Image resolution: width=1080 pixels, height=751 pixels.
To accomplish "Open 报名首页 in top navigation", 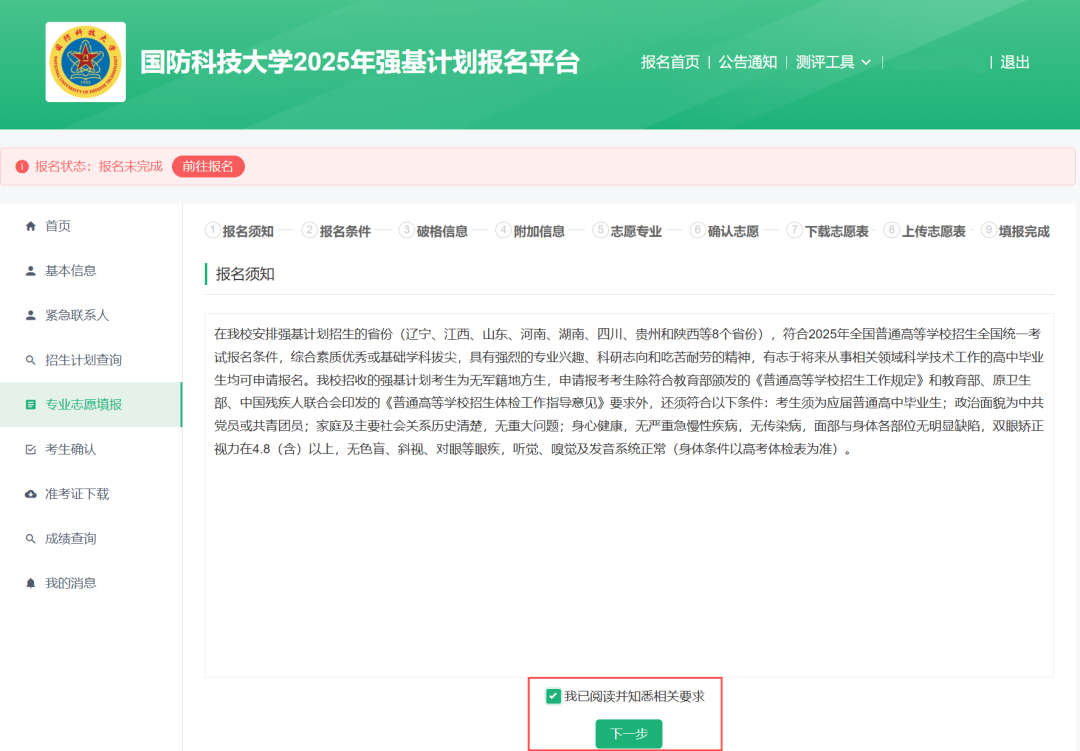I will (669, 62).
